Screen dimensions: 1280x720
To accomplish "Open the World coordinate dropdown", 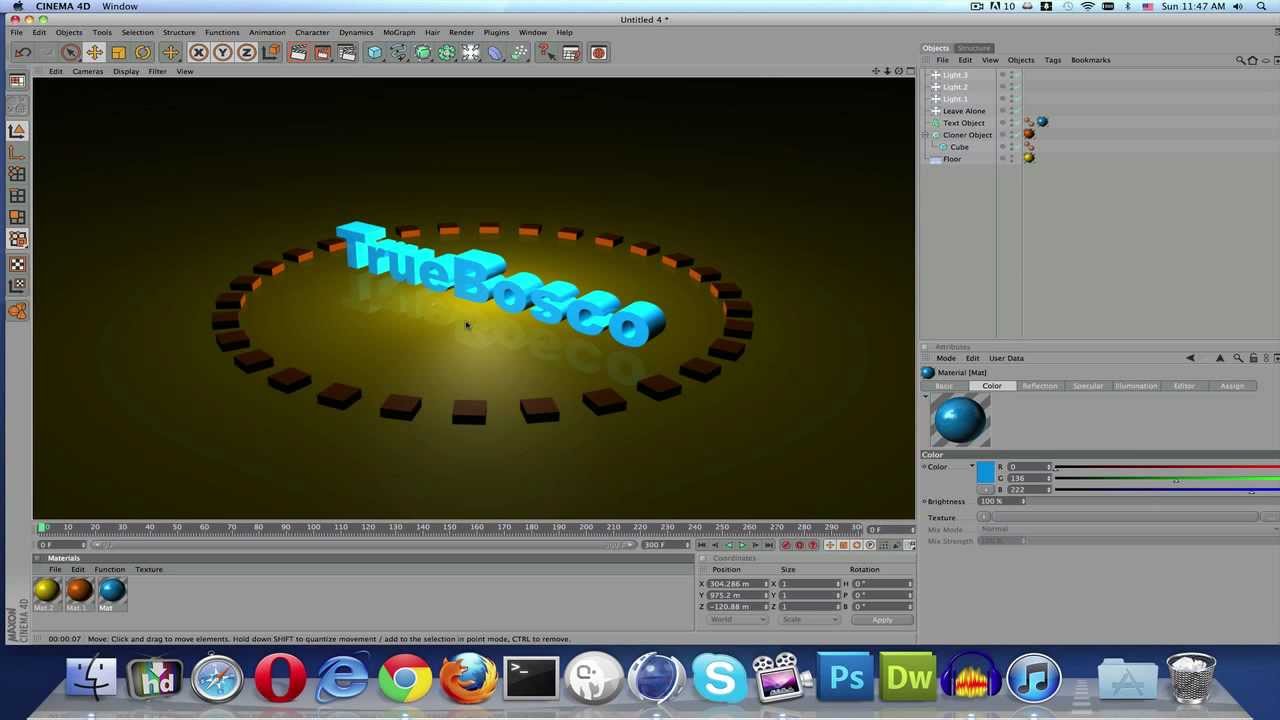I will click(738, 620).
